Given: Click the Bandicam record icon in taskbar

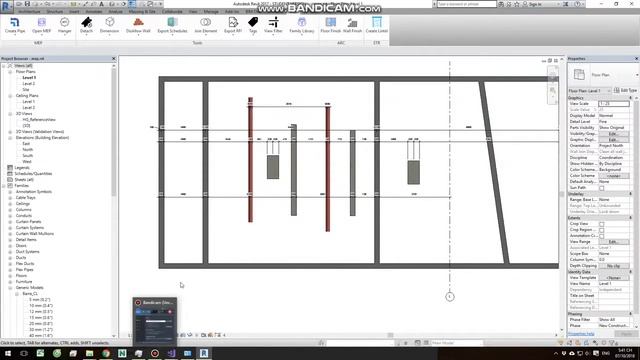Looking at the screenshot, I should 155,353.
